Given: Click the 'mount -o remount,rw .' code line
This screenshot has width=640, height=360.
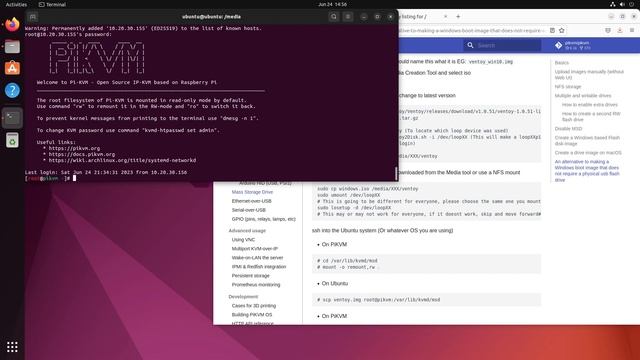Looking at the screenshot, I should pyautogui.click(x=348, y=267).
